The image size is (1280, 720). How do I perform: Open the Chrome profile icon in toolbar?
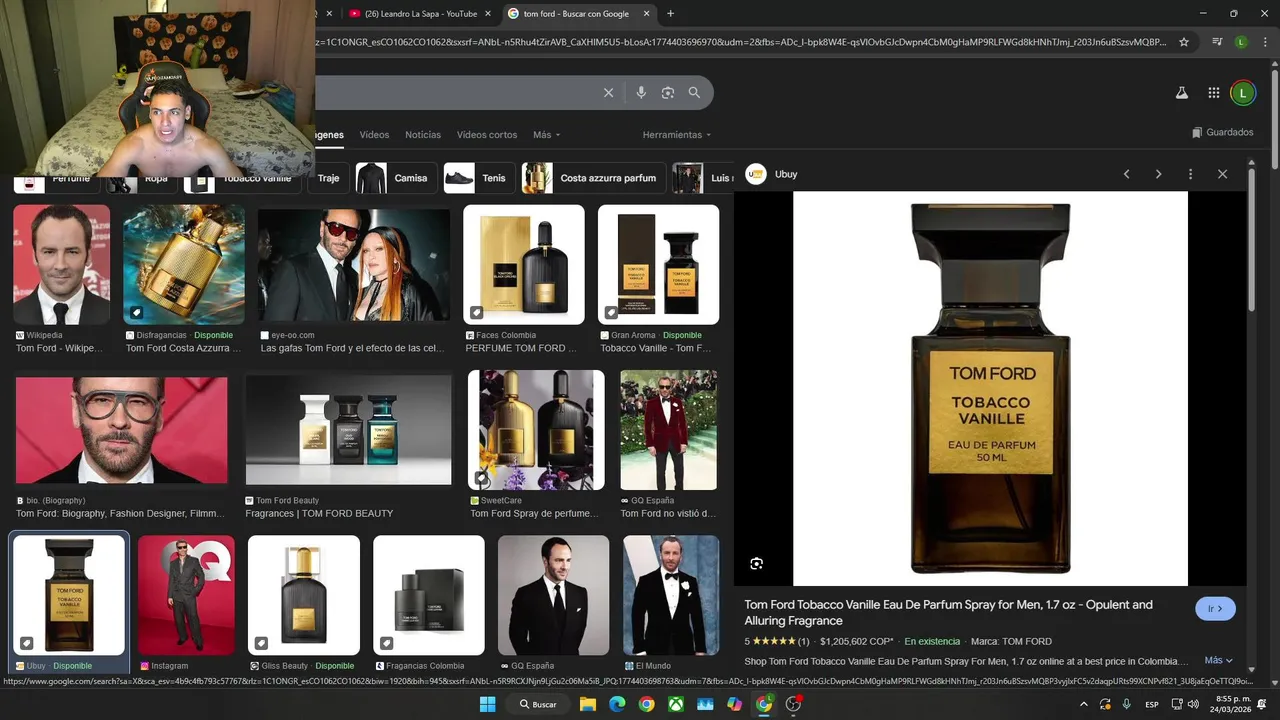tap(1241, 42)
